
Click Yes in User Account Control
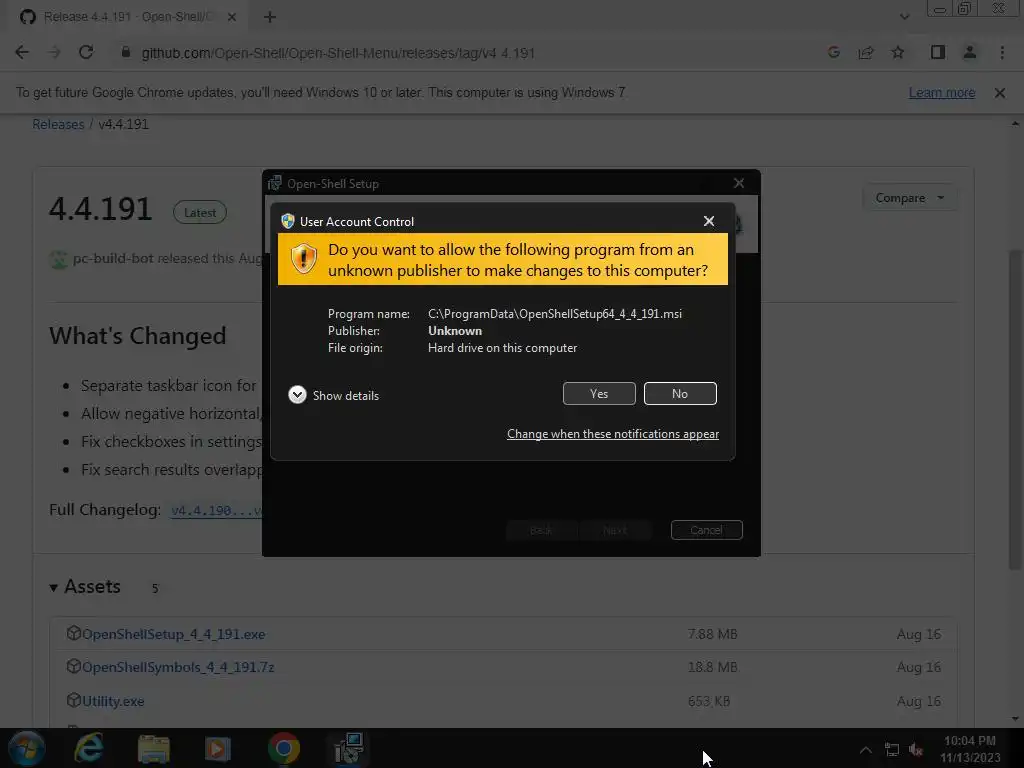tap(599, 394)
